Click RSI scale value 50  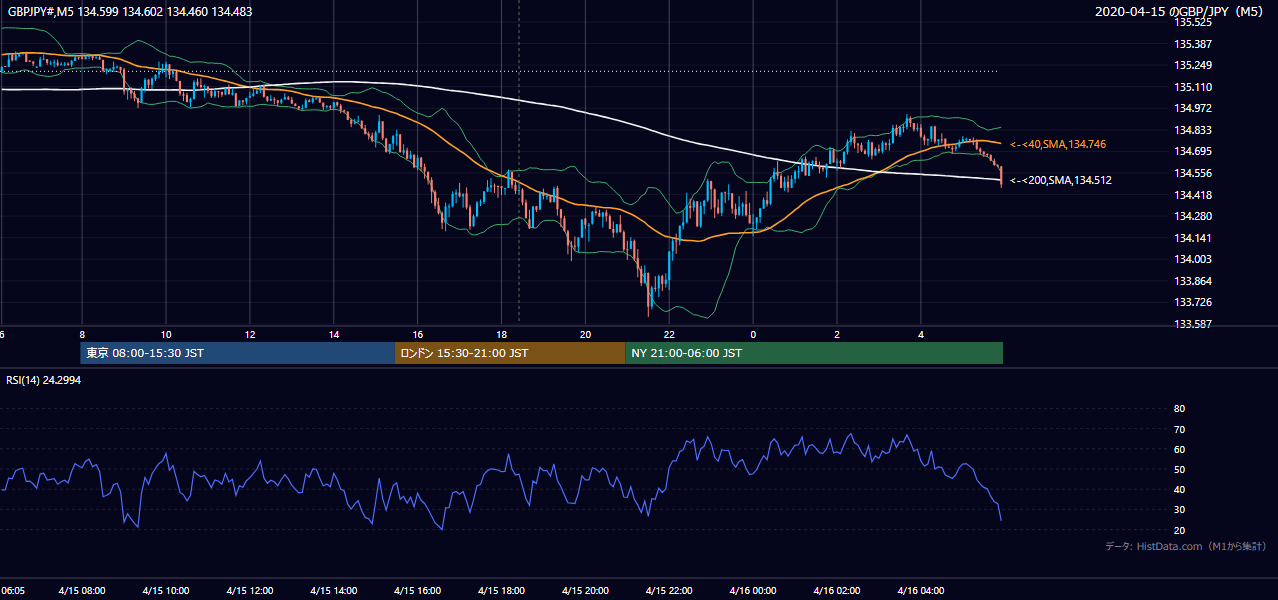[1179, 469]
